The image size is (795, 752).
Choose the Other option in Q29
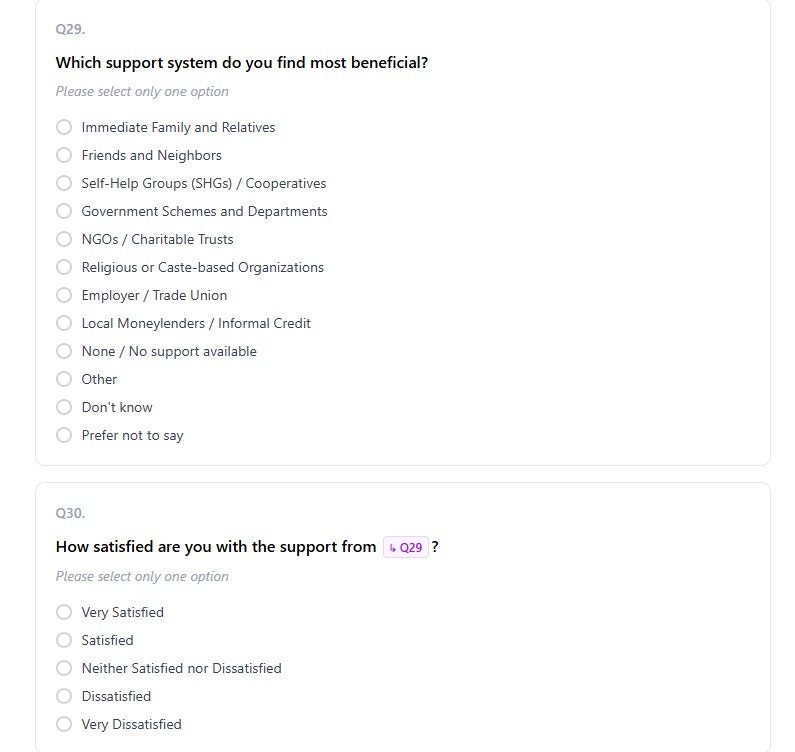point(64,379)
